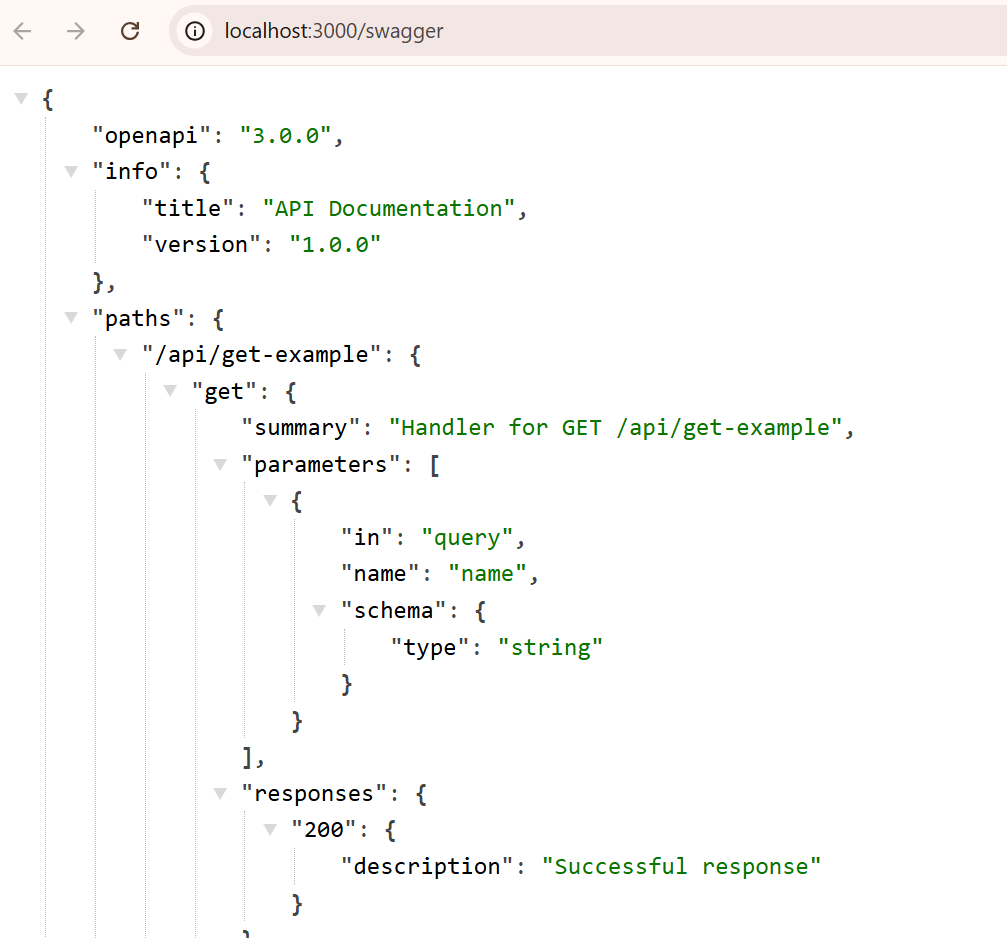Collapse the root JSON object
Image resolution: width=1007 pixels, height=938 pixels.
pyautogui.click(x=20, y=98)
